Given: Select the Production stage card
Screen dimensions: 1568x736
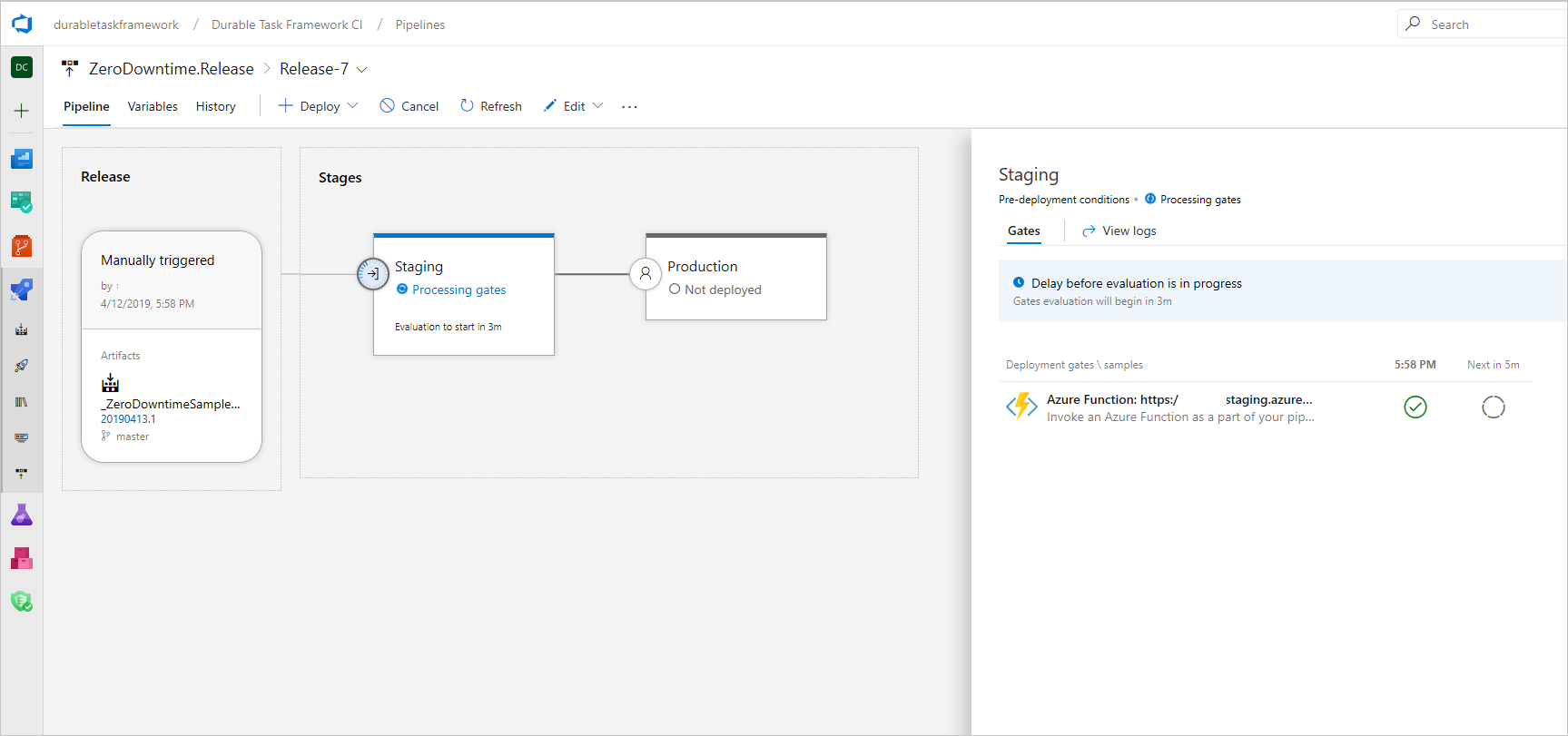Looking at the screenshot, I should click(736, 277).
